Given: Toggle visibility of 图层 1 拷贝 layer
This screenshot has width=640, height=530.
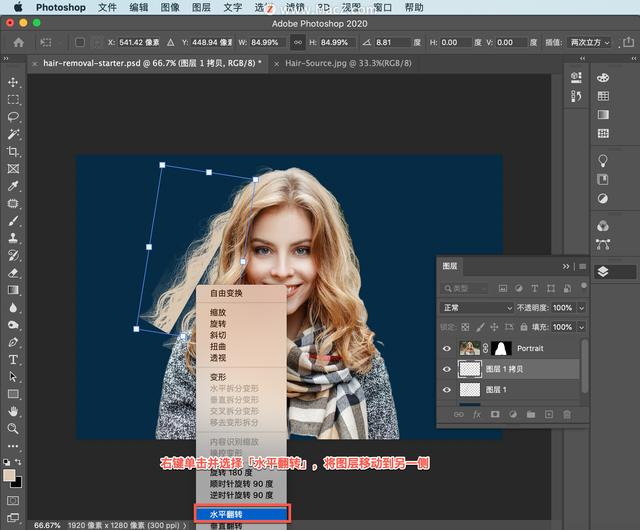Looking at the screenshot, I should pyautogui.click(x=447, y=369).
